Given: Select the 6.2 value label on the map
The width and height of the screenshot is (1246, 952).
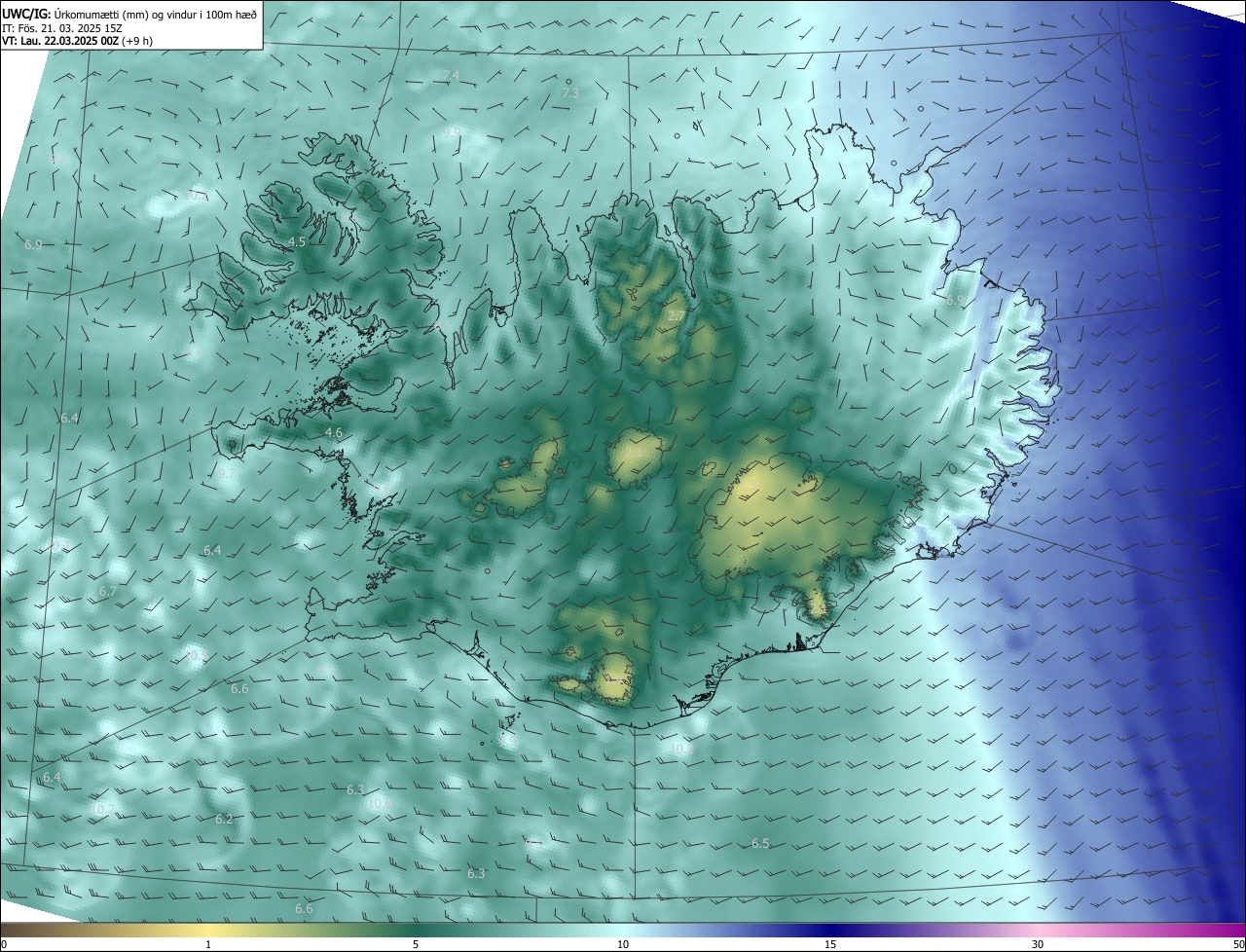Looking at the screenshot, I should pos(224,819).
